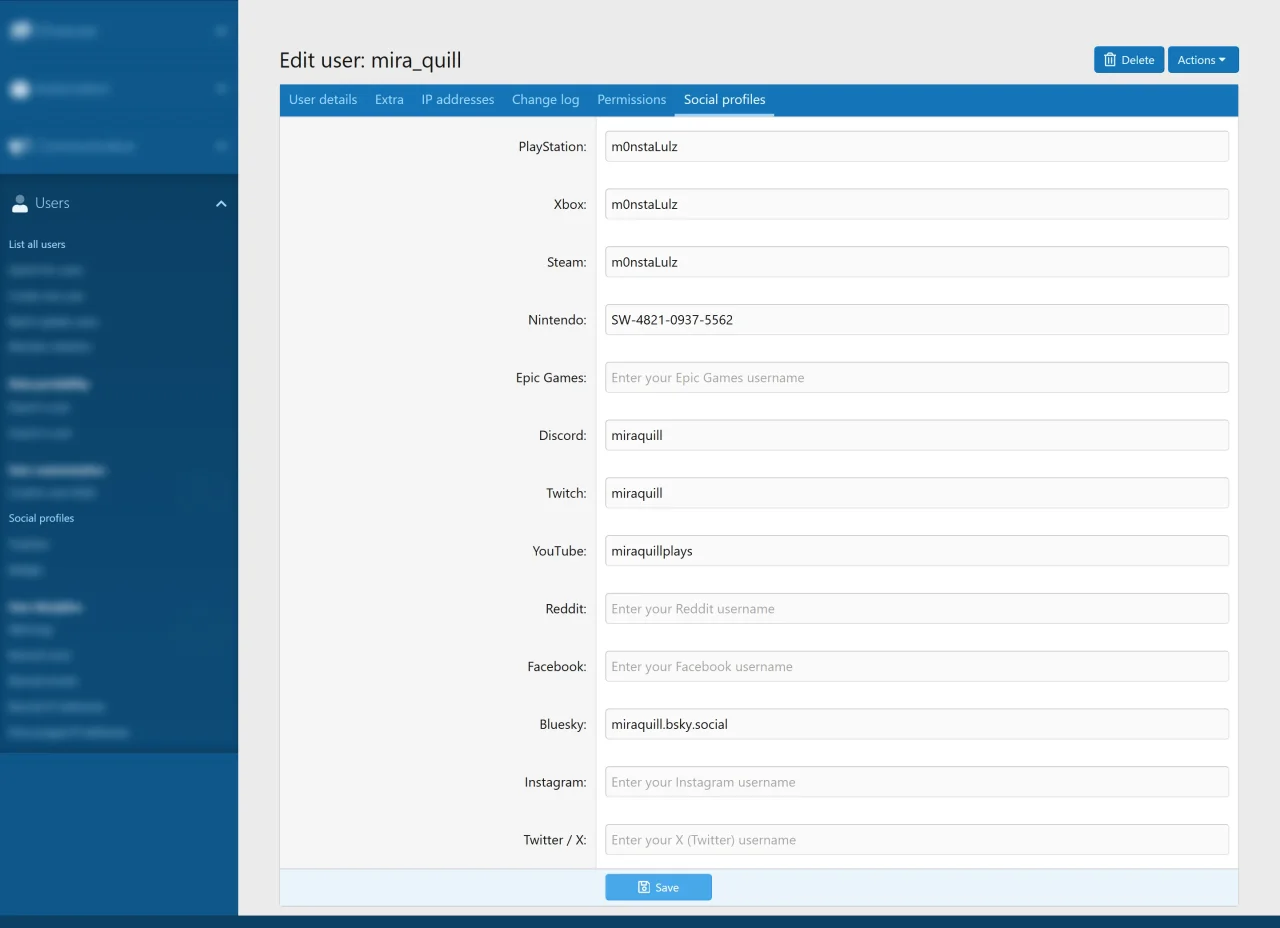Open Social profiles link in sidebar

42,518
